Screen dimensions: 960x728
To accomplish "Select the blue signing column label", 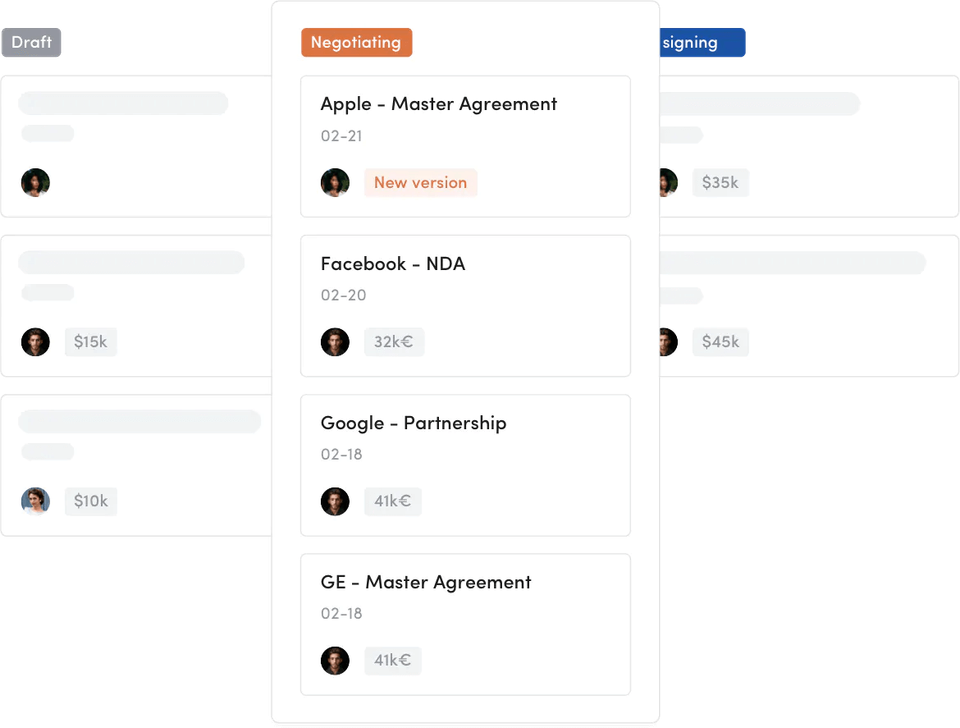I will click(702, 43).
